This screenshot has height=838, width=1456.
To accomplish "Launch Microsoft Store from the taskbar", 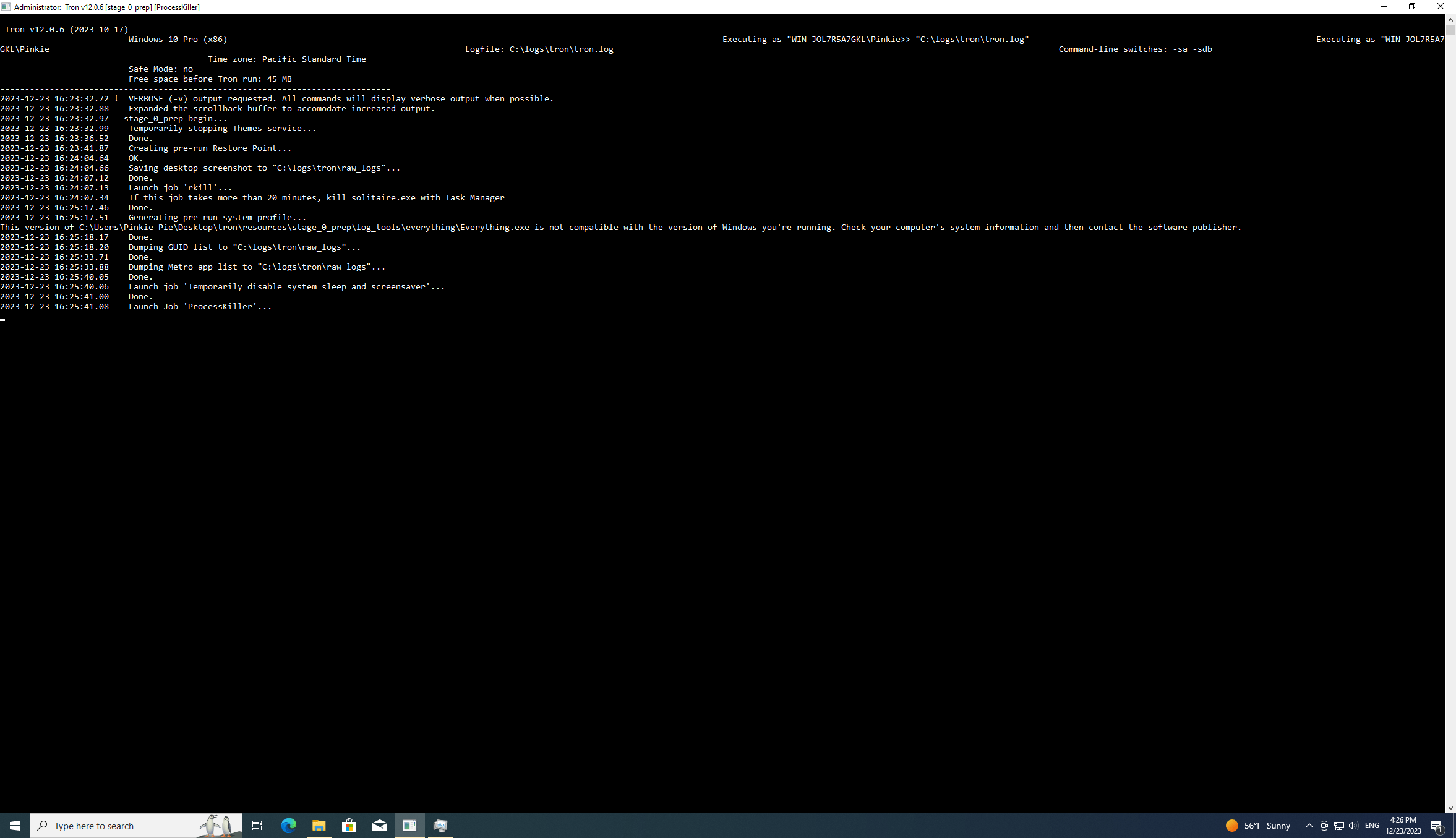I will [349, 826].
